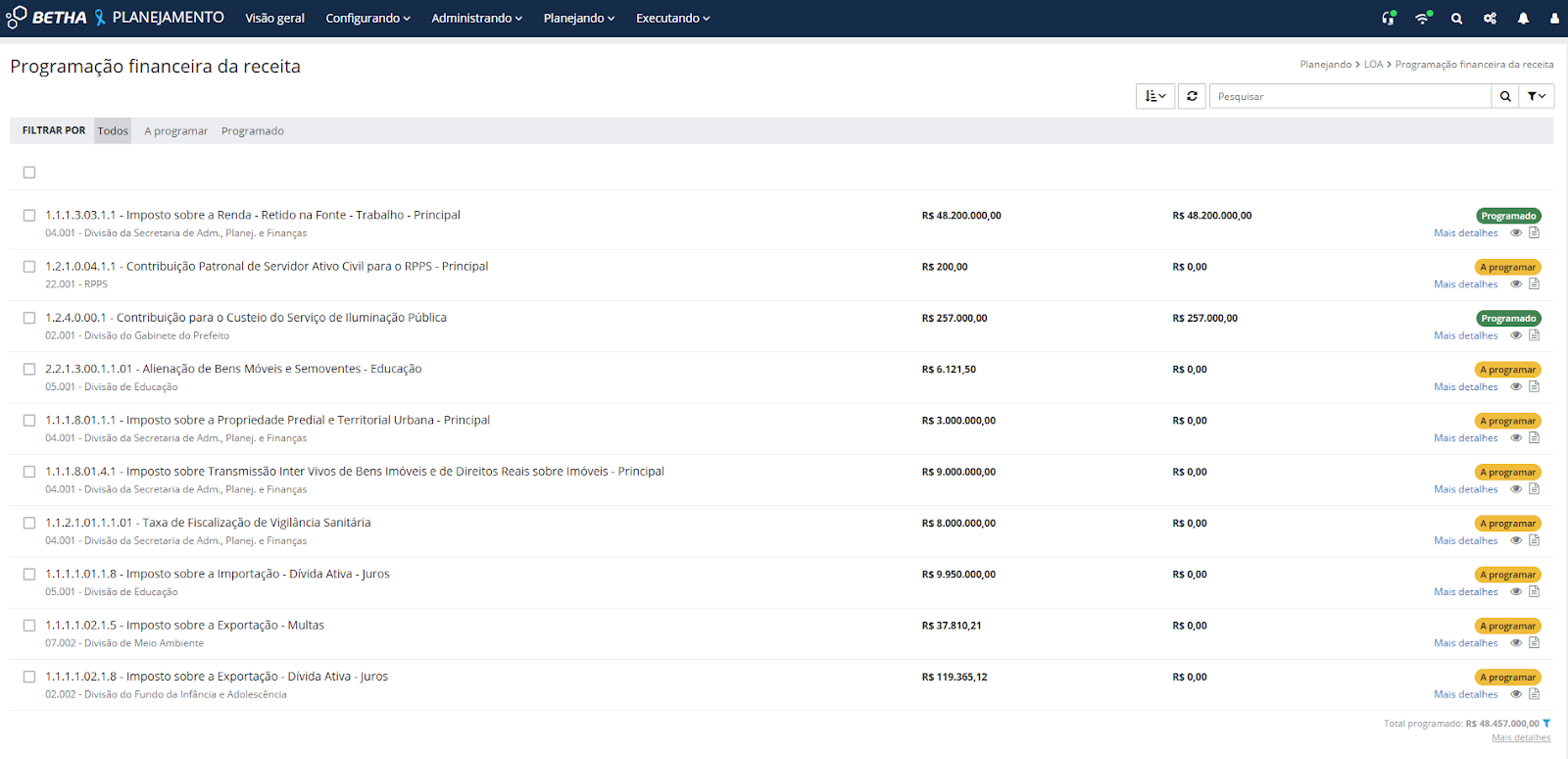Focus the Pesquisar search field
Viewport: 1568px width, 759px height.
pos(1350,96)
